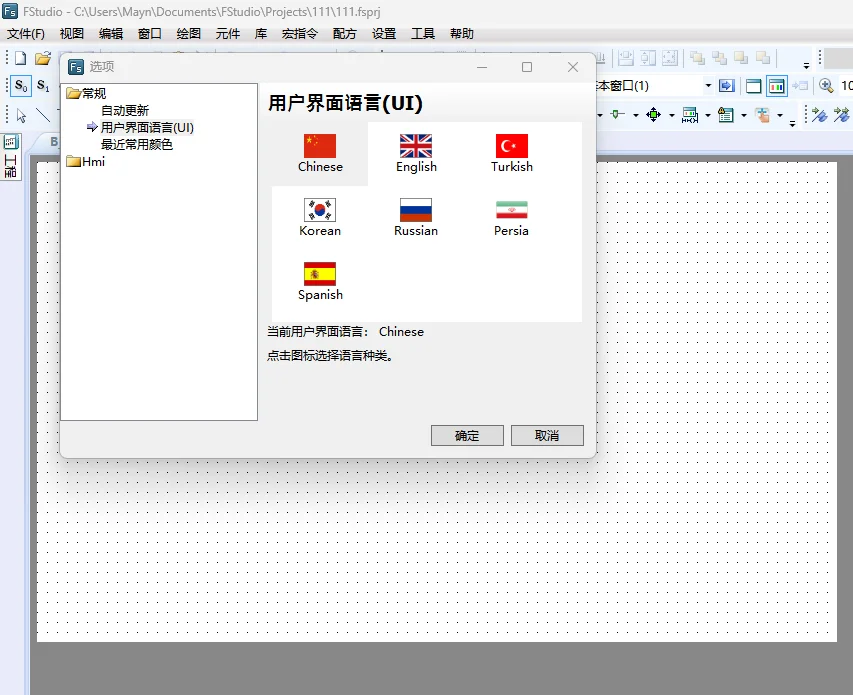Screen dimensions: 853x695
Task: Maximize the 选项 dialog window
Action: (x=527, y=67)
